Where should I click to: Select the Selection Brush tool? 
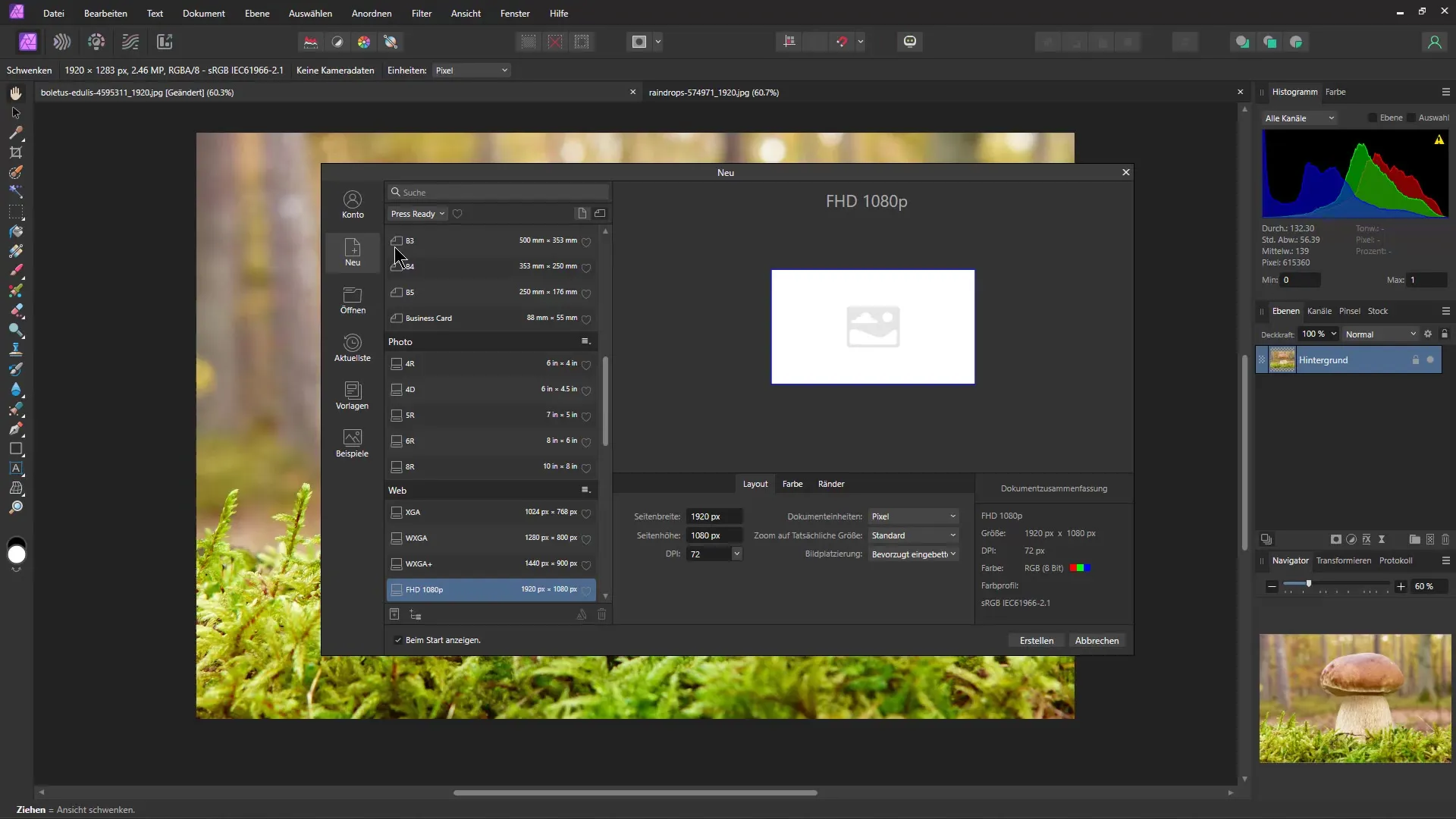tap(16, 172)
